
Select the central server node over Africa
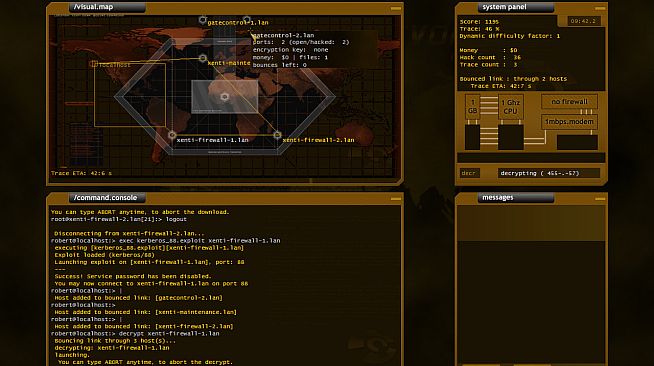(x=224, y=97)
